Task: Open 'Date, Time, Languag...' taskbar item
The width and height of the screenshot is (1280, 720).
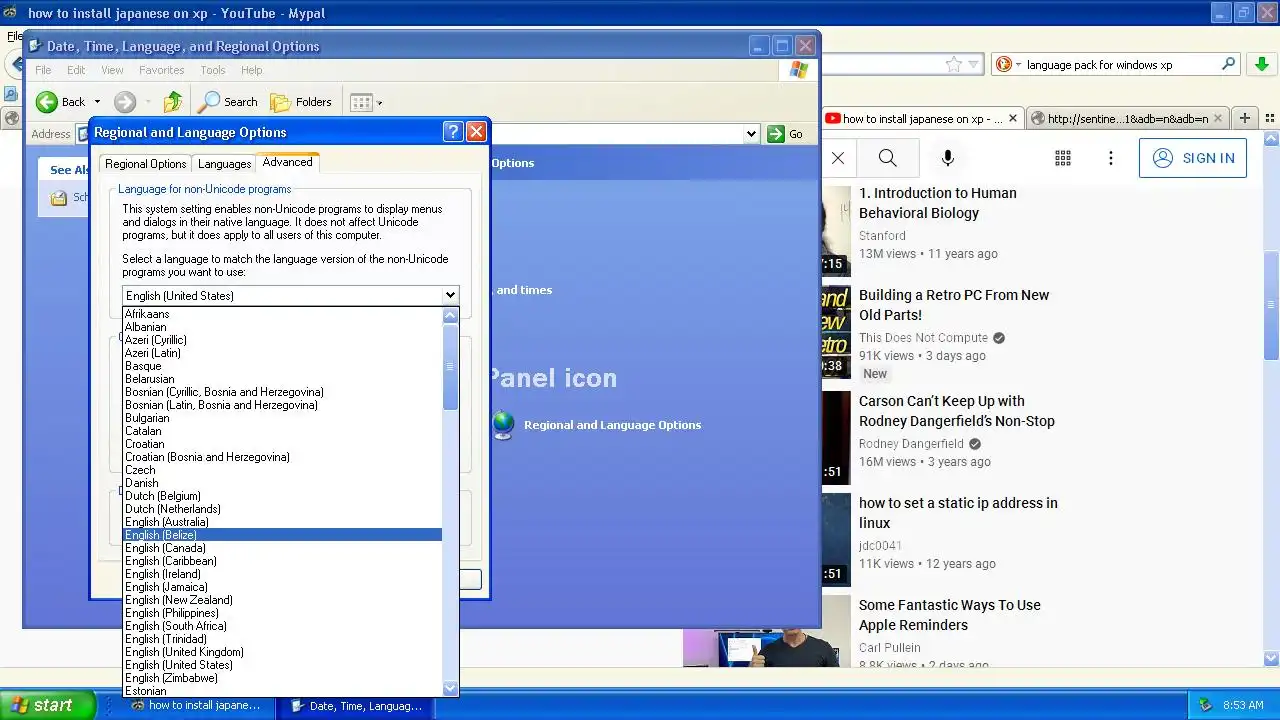Action: click(355, 705)
